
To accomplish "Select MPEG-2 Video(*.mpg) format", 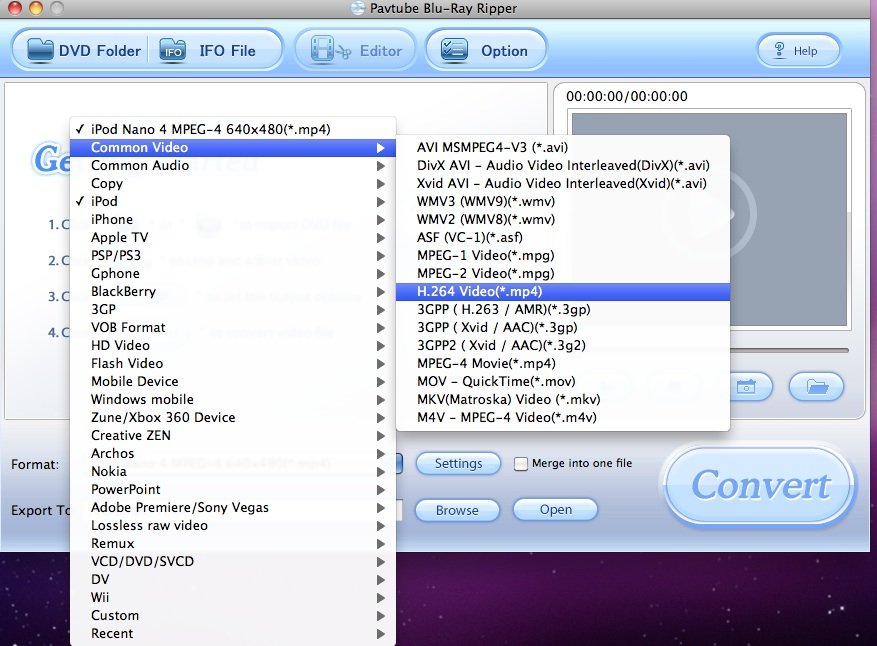I will pyautogui.click(x=563, y=274).
